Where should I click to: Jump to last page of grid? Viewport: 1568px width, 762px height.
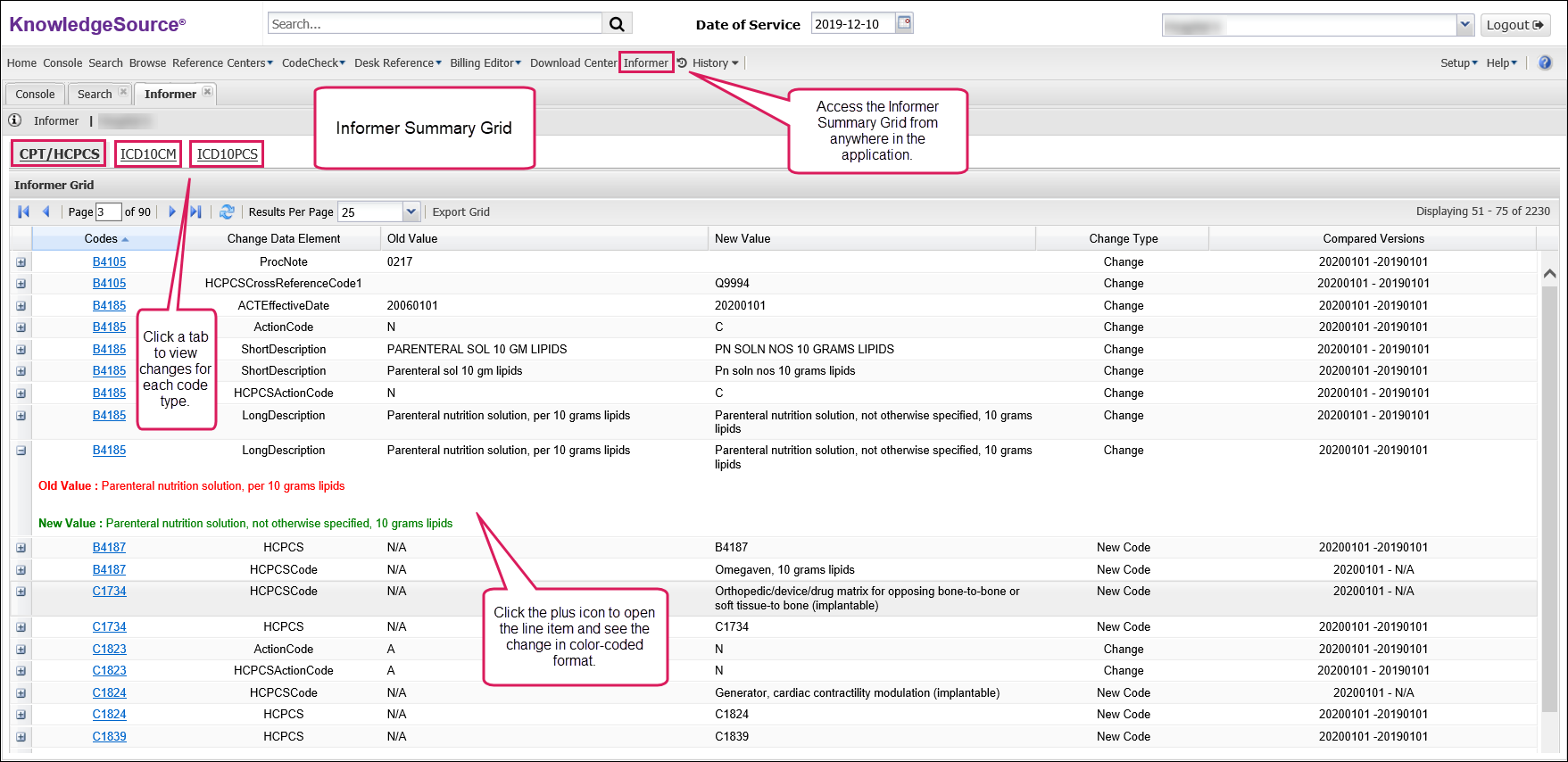pyautogui.click(x=195, y=211)
